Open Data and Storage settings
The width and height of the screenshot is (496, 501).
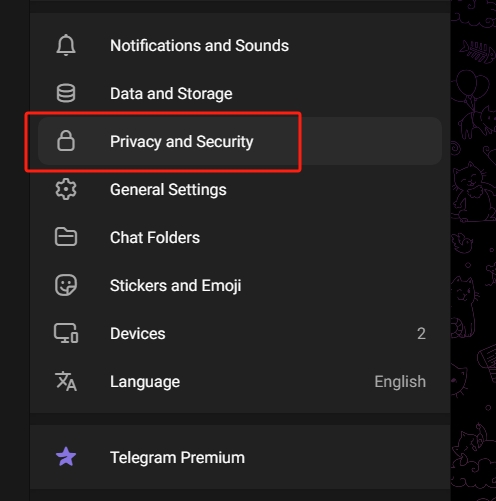240,93
